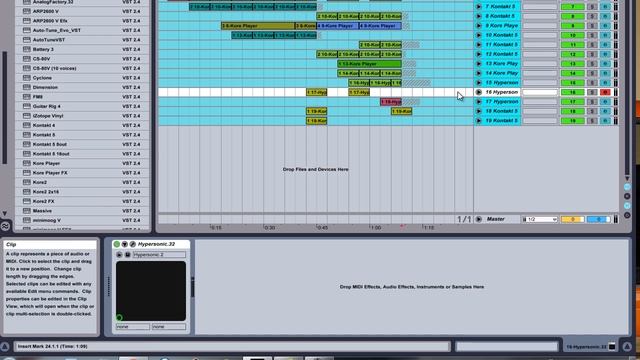Solo track 16 Hyperson
Image resolution: width=640 pixels, height=360 pixels.
point(592,92)
